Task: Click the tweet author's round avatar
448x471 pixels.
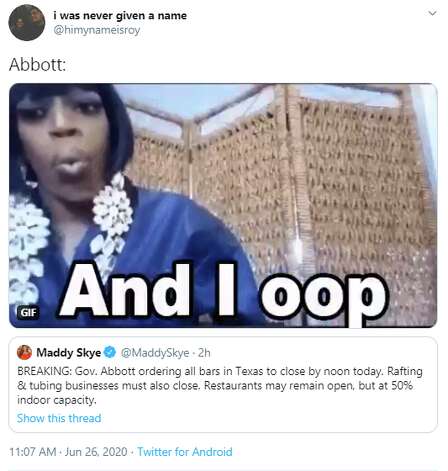Action: pos(27,23)
